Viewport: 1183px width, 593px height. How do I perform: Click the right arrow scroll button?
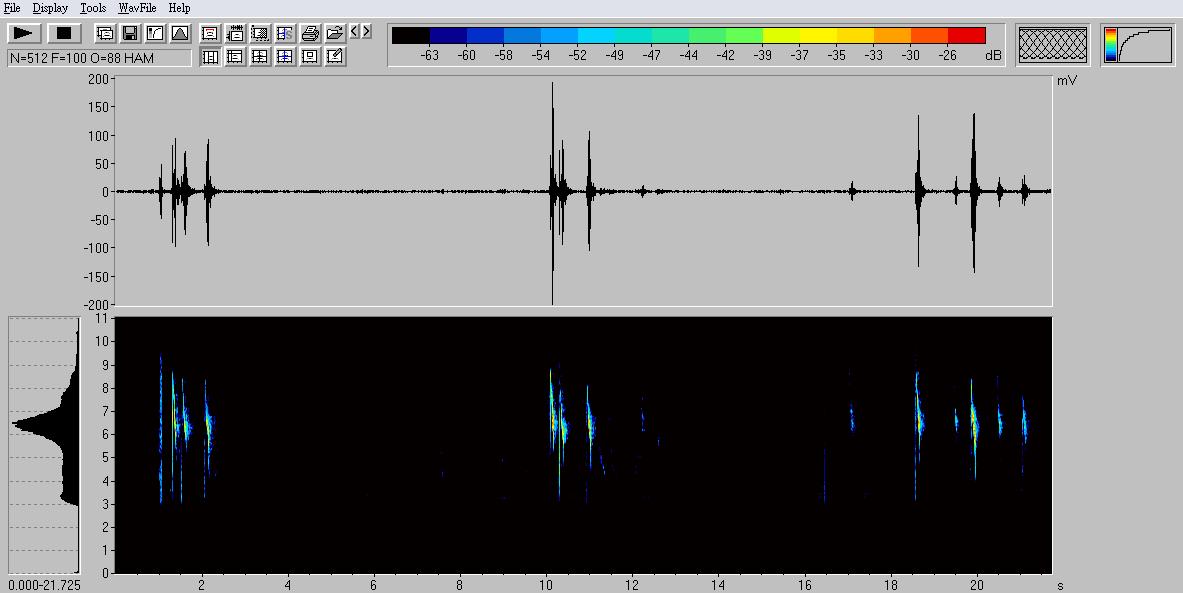tap(367, 32)
